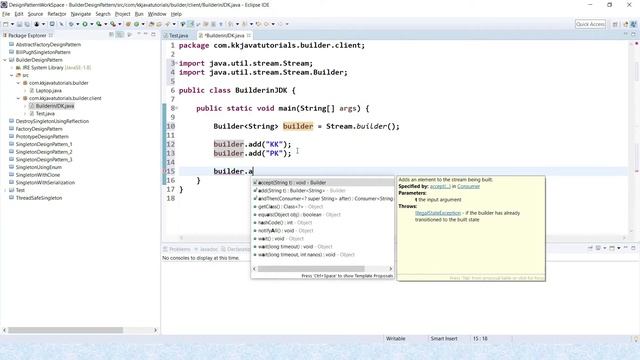Select BuilderinJDK.java in Package Explorer

tap(55, 106)
